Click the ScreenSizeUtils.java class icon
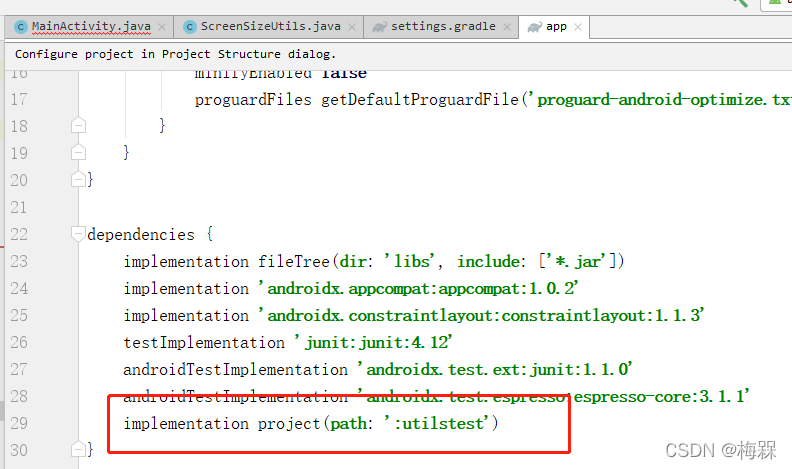This screenshot has width=792, height=469. click(190, 27)
